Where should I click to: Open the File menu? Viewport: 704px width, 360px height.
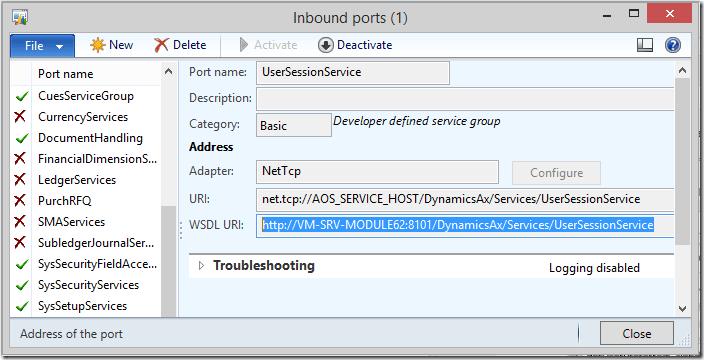(x=43, y=45)
